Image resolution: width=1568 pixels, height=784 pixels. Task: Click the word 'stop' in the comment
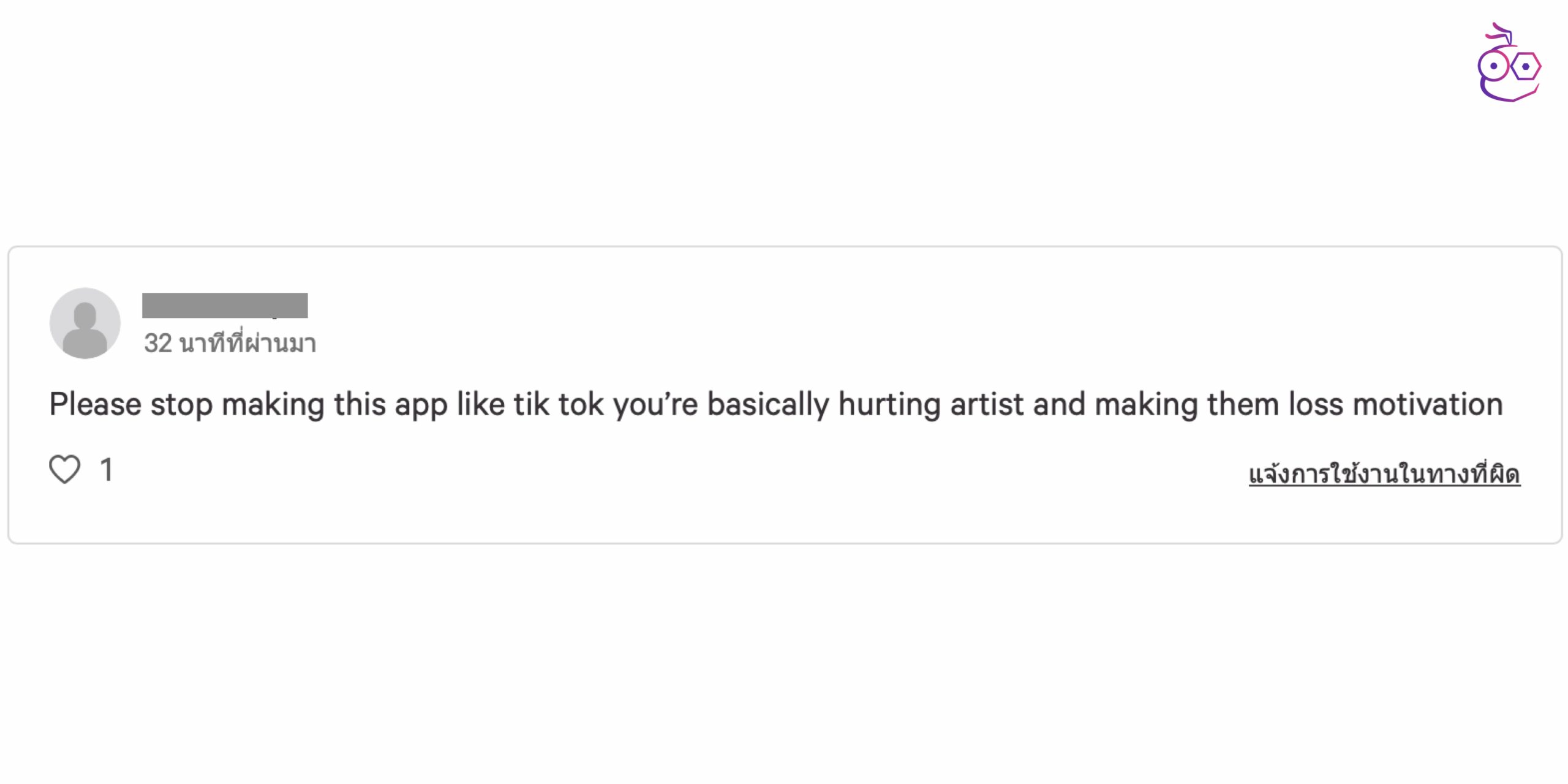pos(181,405)
